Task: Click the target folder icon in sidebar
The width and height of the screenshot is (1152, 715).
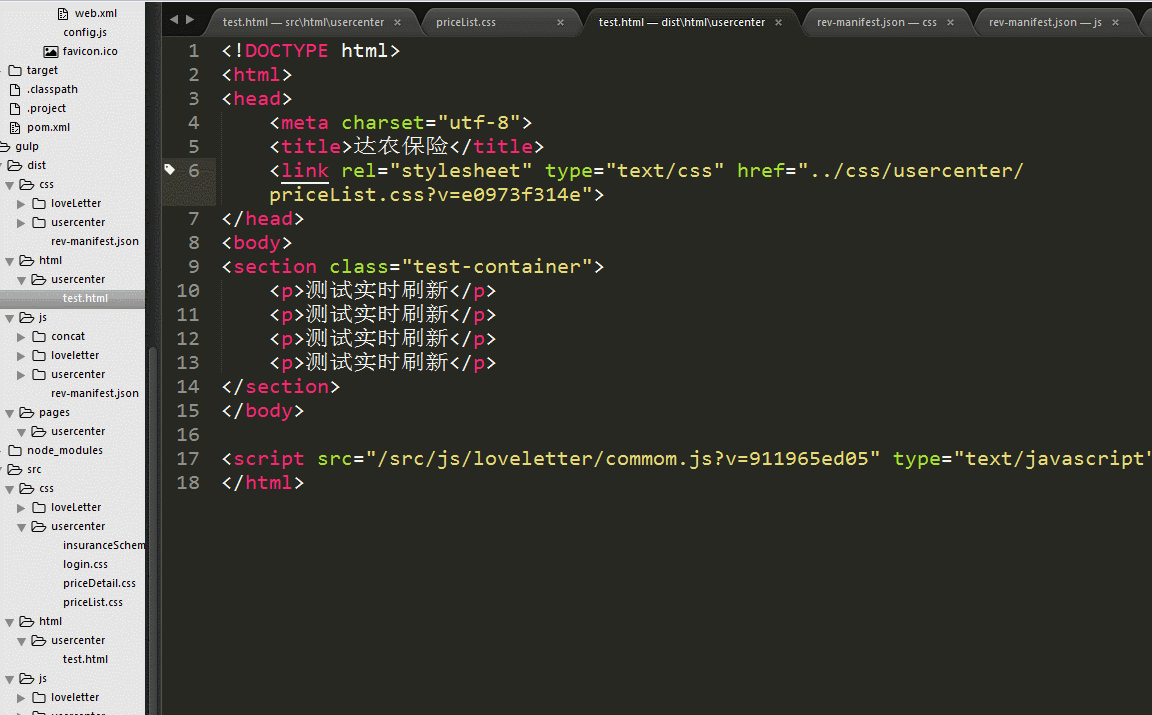Action: (x=15, y=71)
